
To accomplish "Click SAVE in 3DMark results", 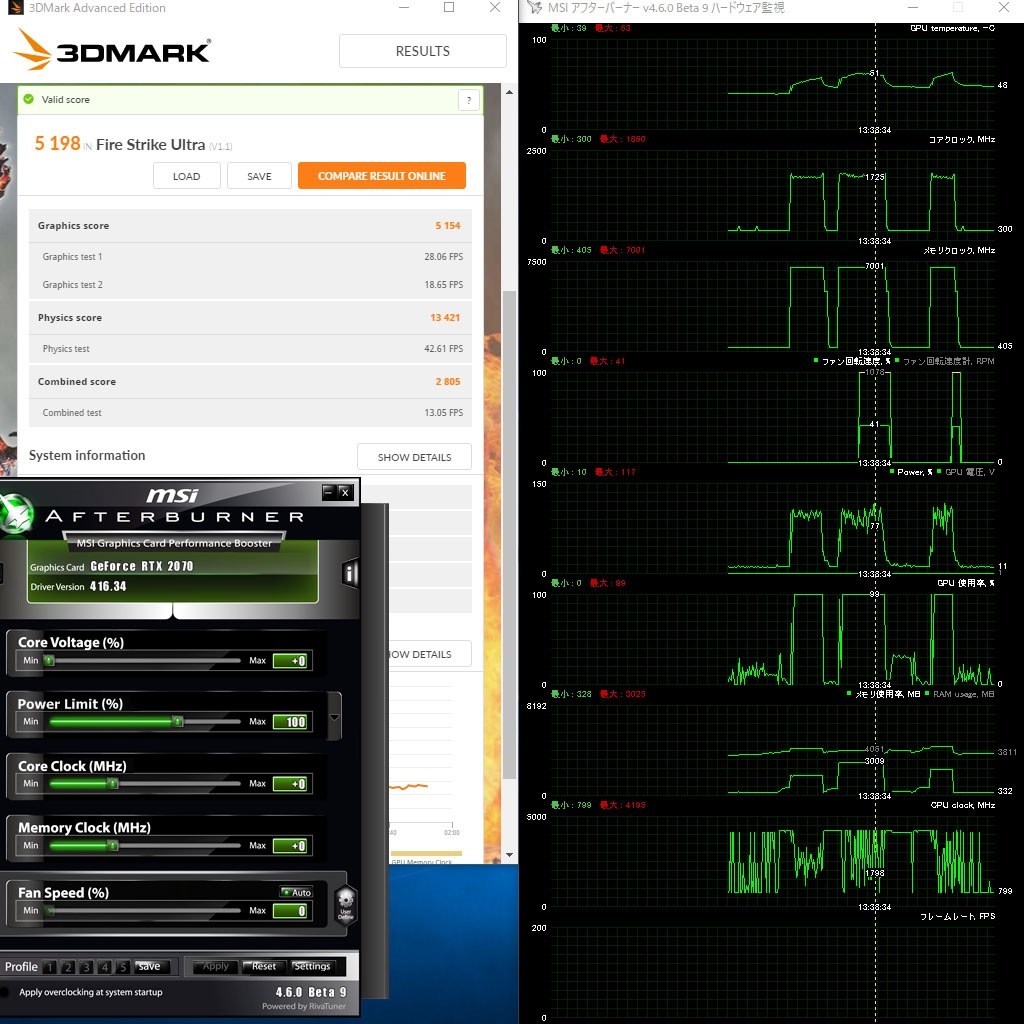I will pyautogui.click(x=259, y=176).
